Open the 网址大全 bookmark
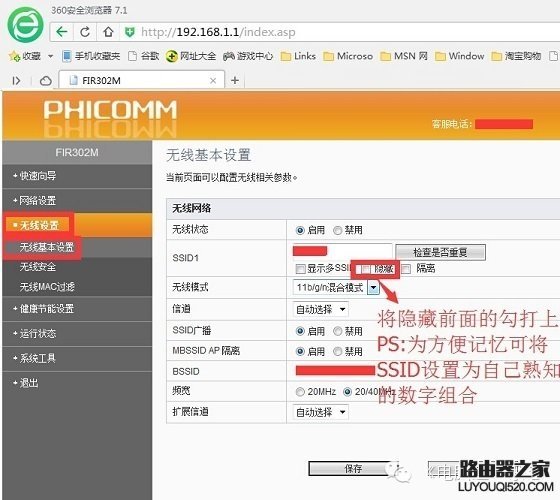The height and width of the screenshot is (500, 560). [x=191, y=56]
